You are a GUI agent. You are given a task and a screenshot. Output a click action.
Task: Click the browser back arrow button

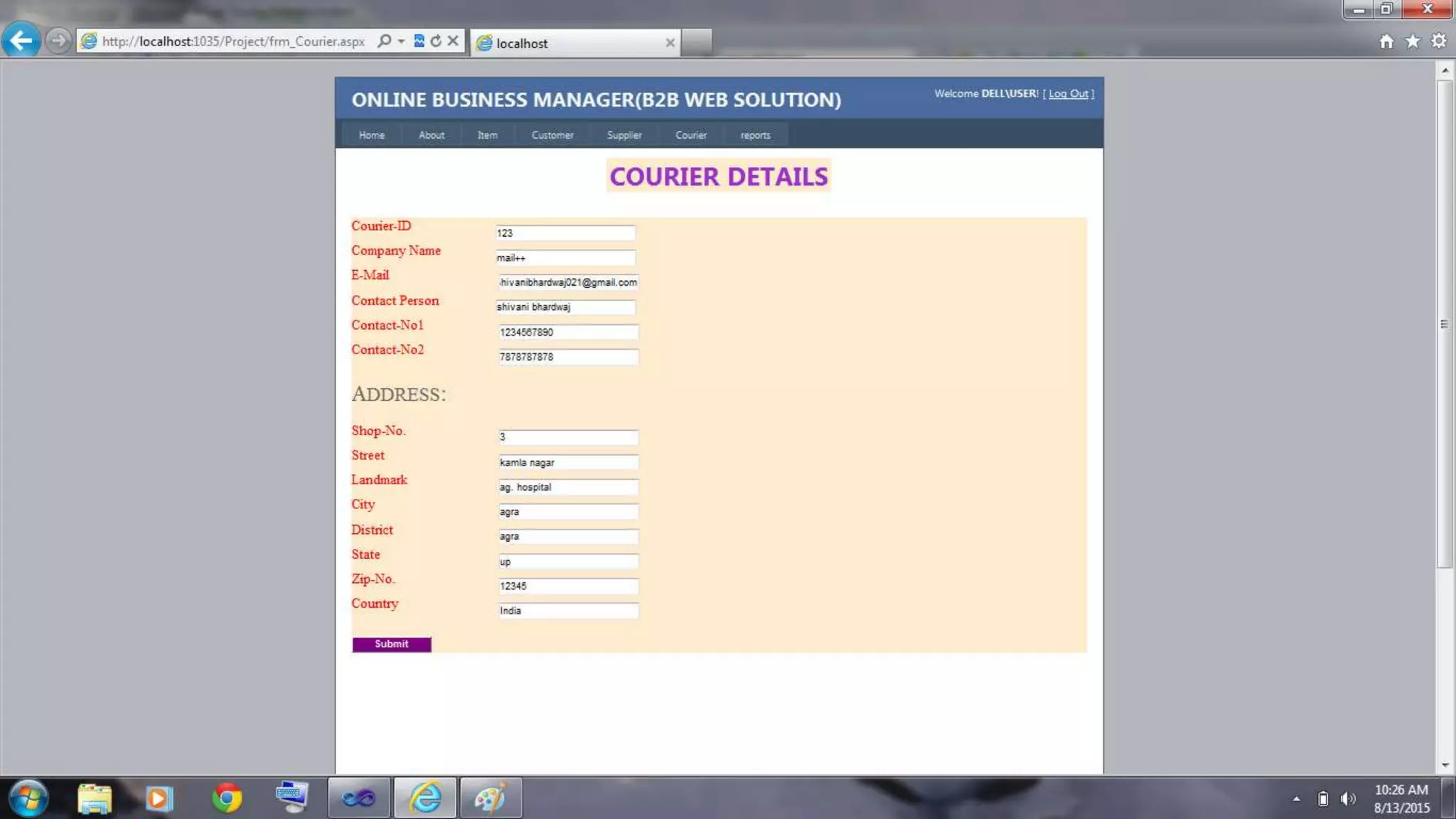[x=21, y=41]
